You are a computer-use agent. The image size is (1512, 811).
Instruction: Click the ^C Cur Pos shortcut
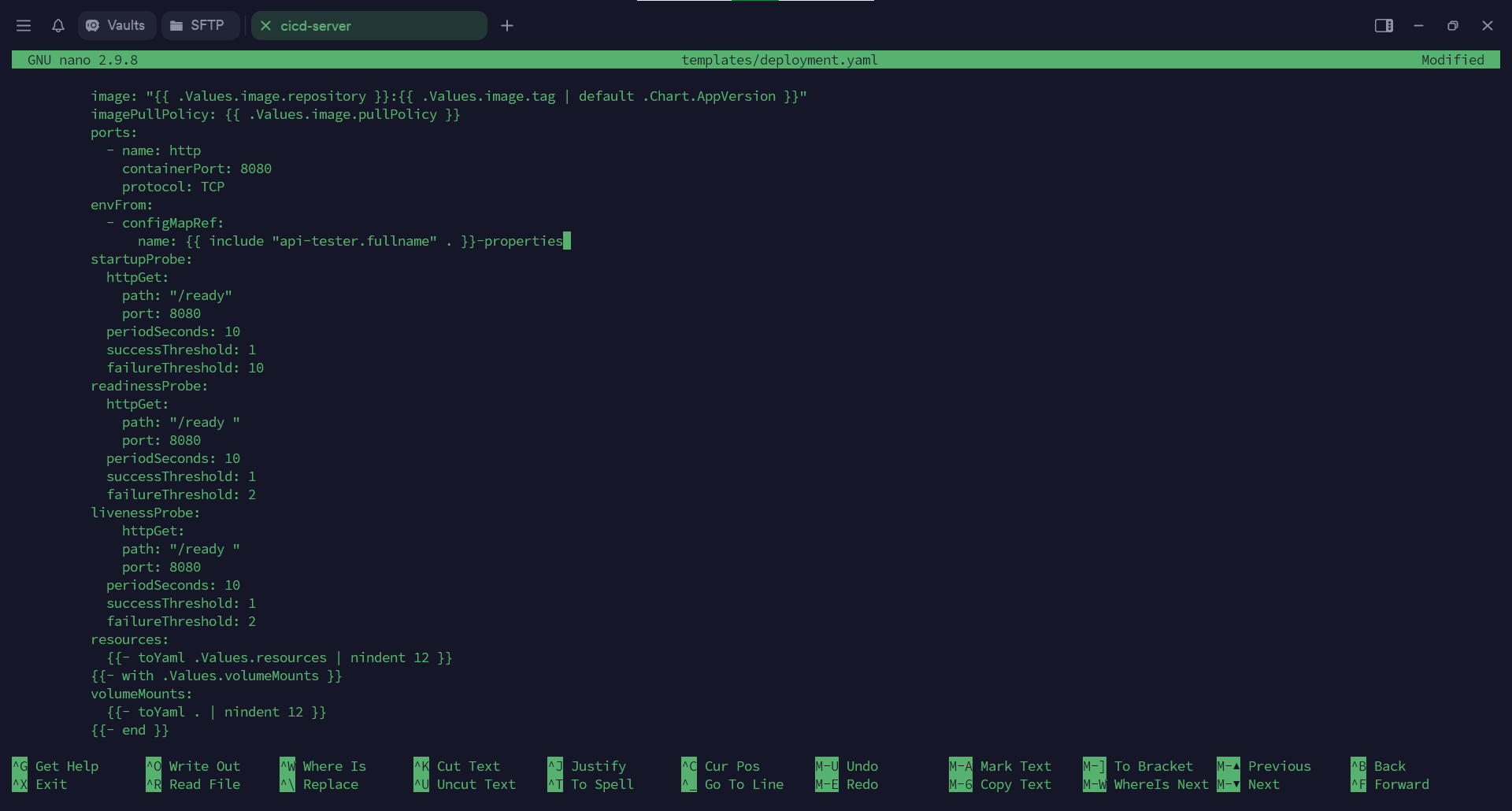(x=721, y=766)
